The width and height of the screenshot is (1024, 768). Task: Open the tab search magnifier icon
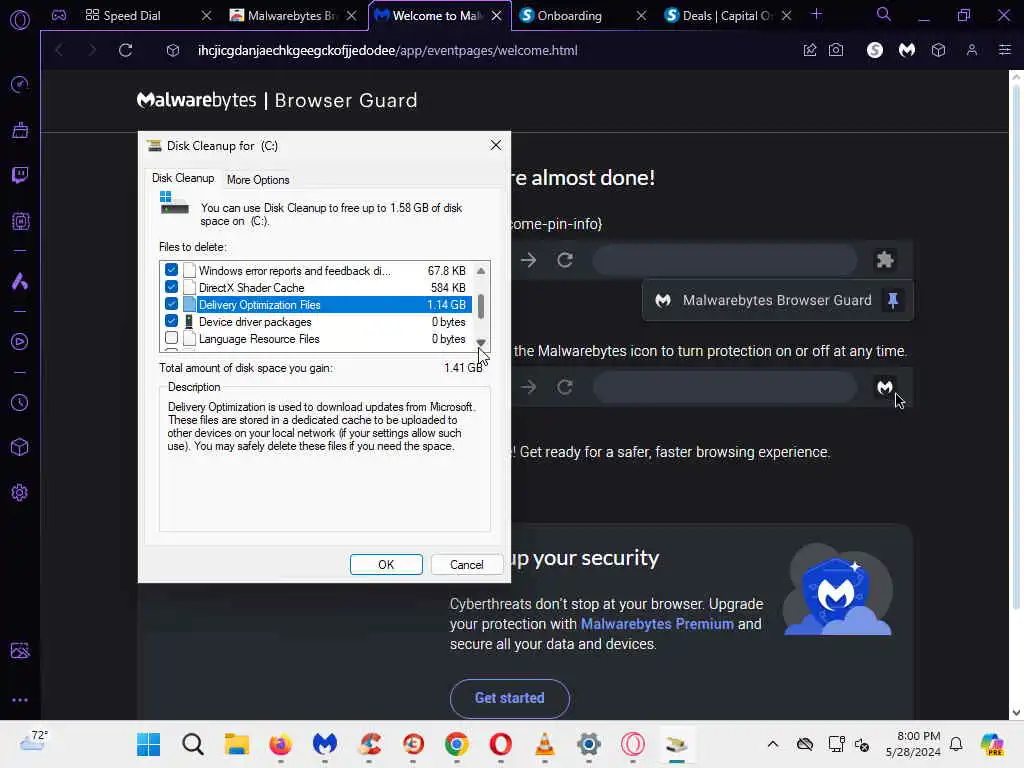883,14
